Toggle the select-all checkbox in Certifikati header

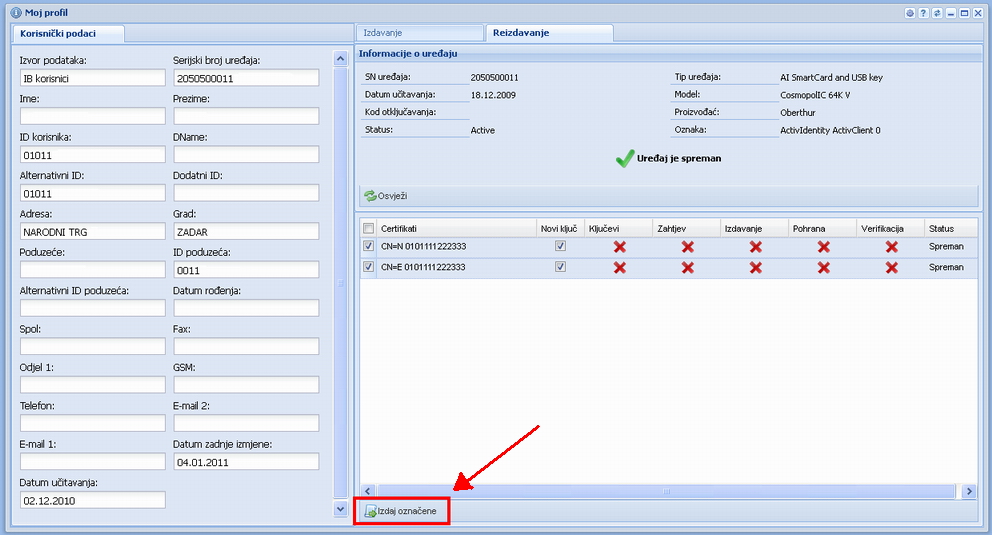(368, 228)
